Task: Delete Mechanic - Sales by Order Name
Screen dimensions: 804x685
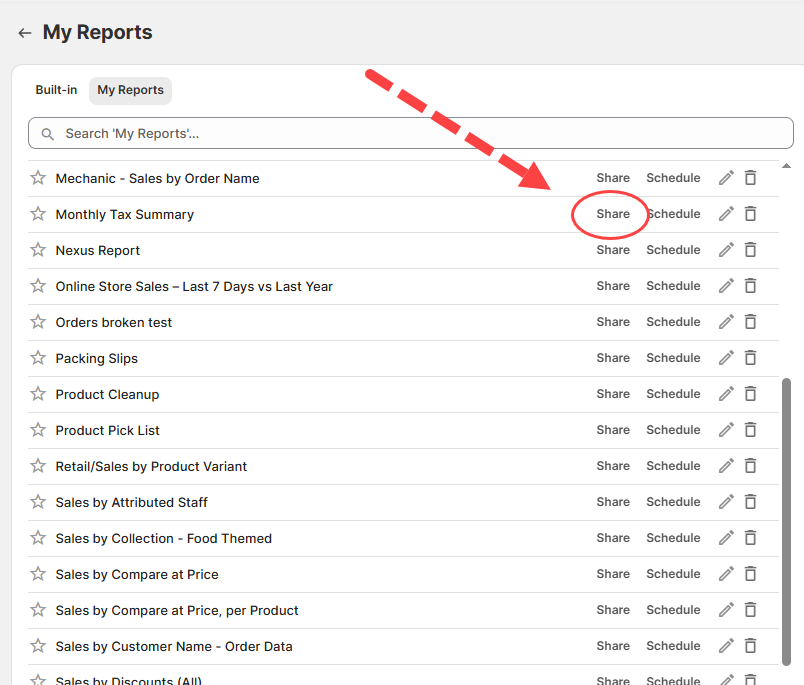Action: [750, 178]
